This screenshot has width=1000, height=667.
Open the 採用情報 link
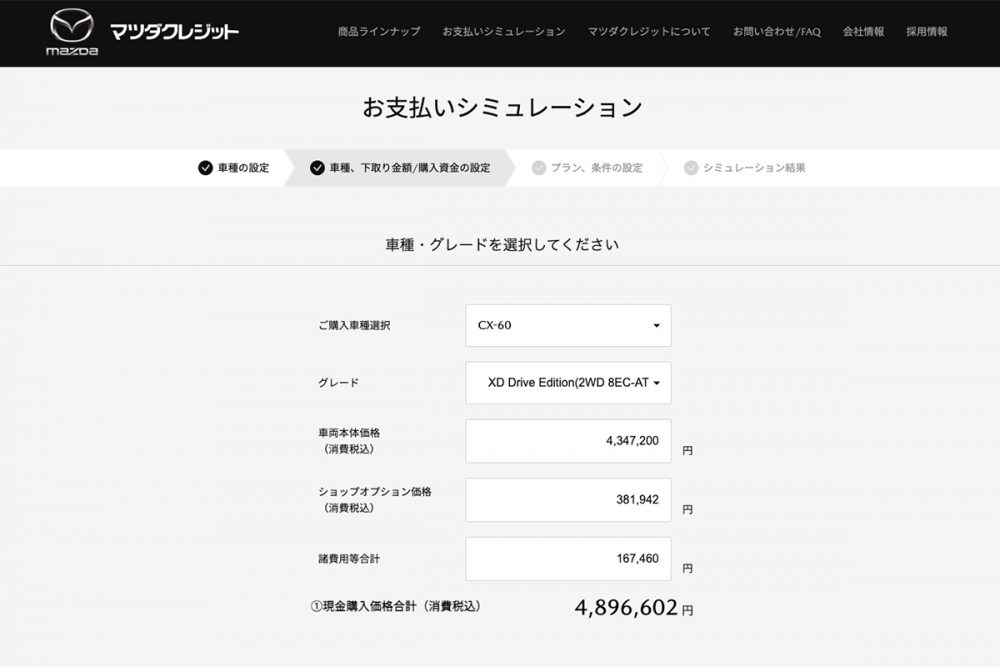926,32
